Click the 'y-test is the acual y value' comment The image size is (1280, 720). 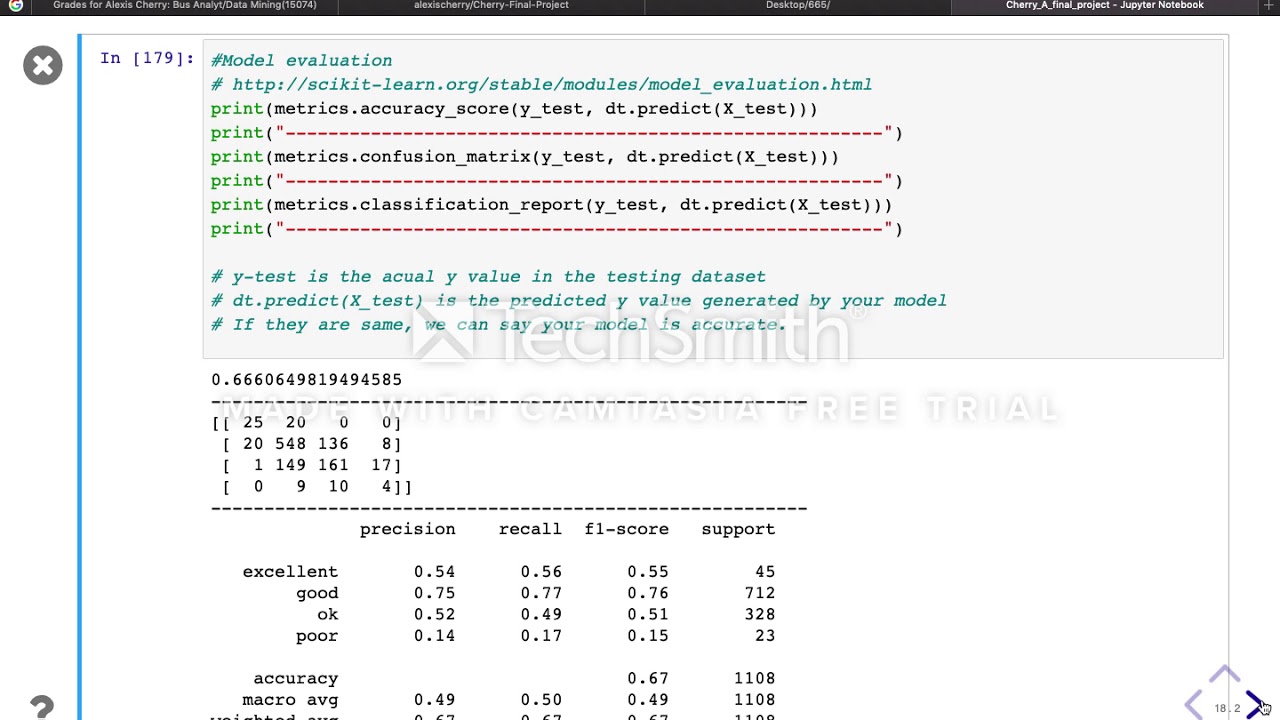488,277
